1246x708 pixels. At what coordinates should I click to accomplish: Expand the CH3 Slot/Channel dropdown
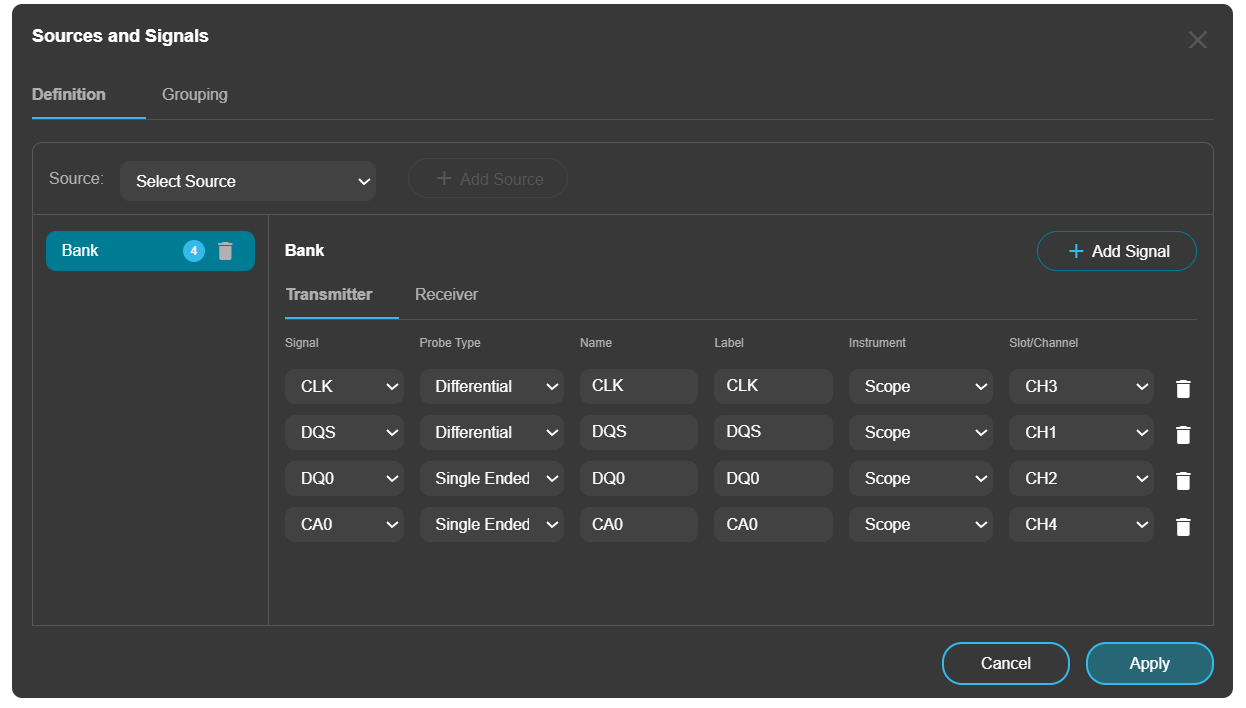pos(1081,386)
